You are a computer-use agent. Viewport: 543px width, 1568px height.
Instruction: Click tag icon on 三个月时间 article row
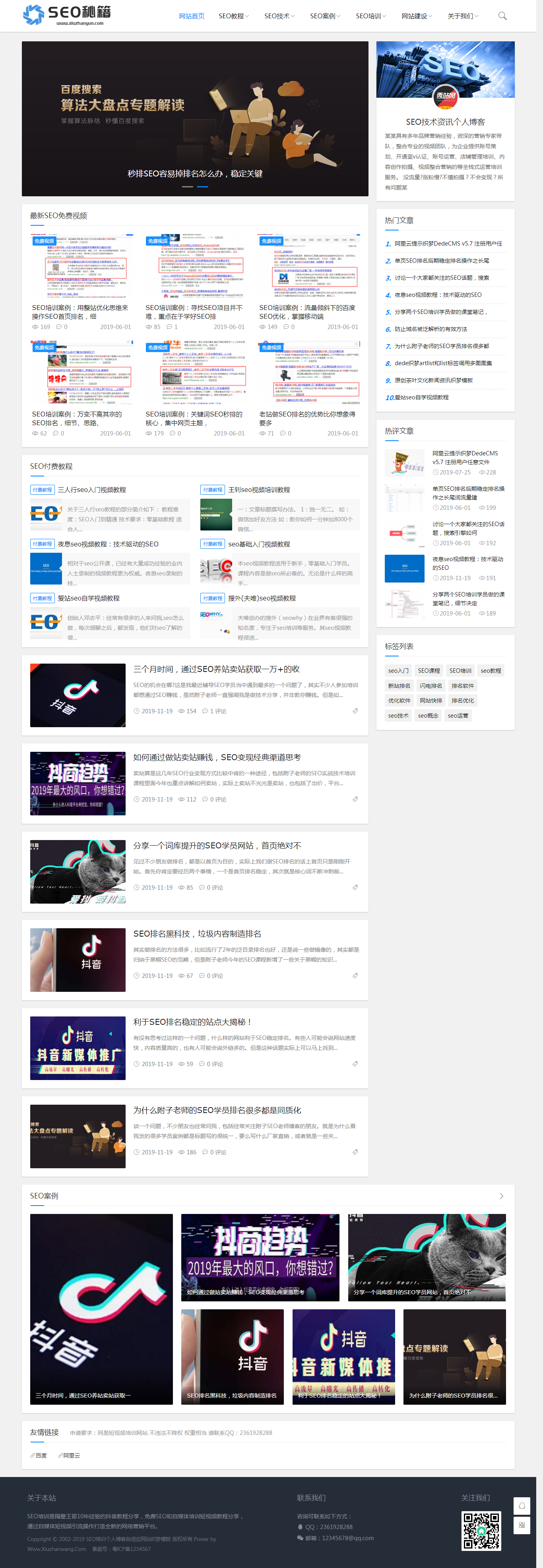[x=355, y=711]
